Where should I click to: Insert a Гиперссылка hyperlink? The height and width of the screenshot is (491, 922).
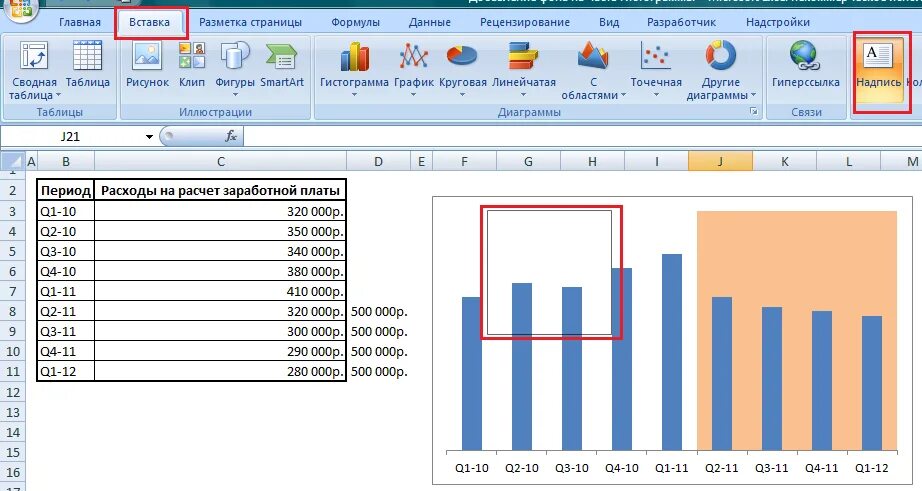[x=805, y=65]
